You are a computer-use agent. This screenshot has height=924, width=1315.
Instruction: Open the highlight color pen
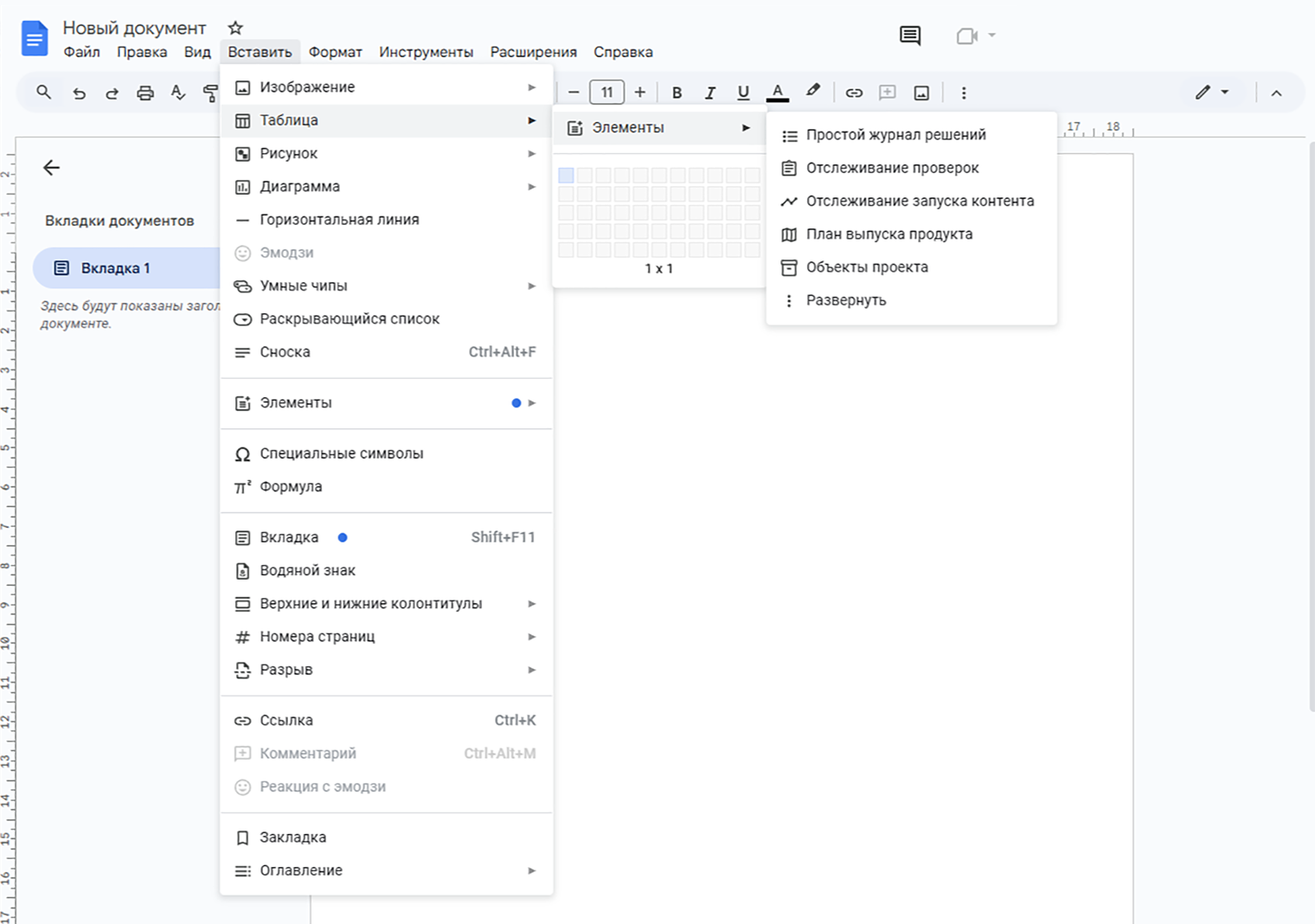(813, 91)
